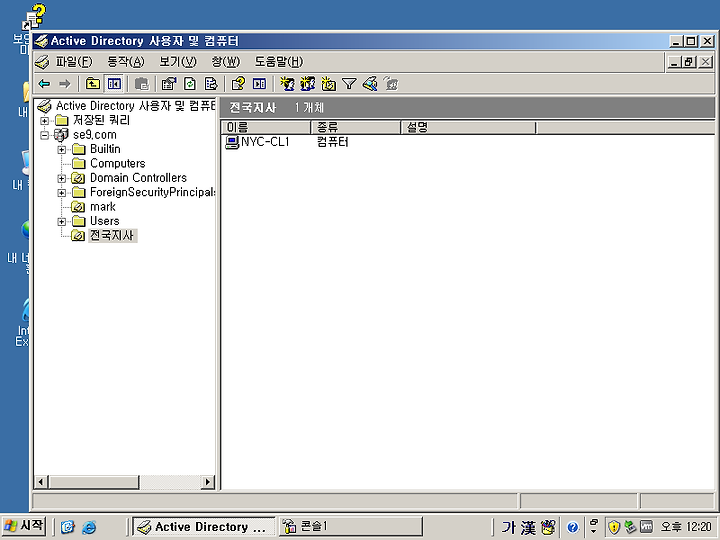Image resolution: width=720 pixels, height=540 pixels.
Task: Expand the Users folder node
Action: (62, 221)
